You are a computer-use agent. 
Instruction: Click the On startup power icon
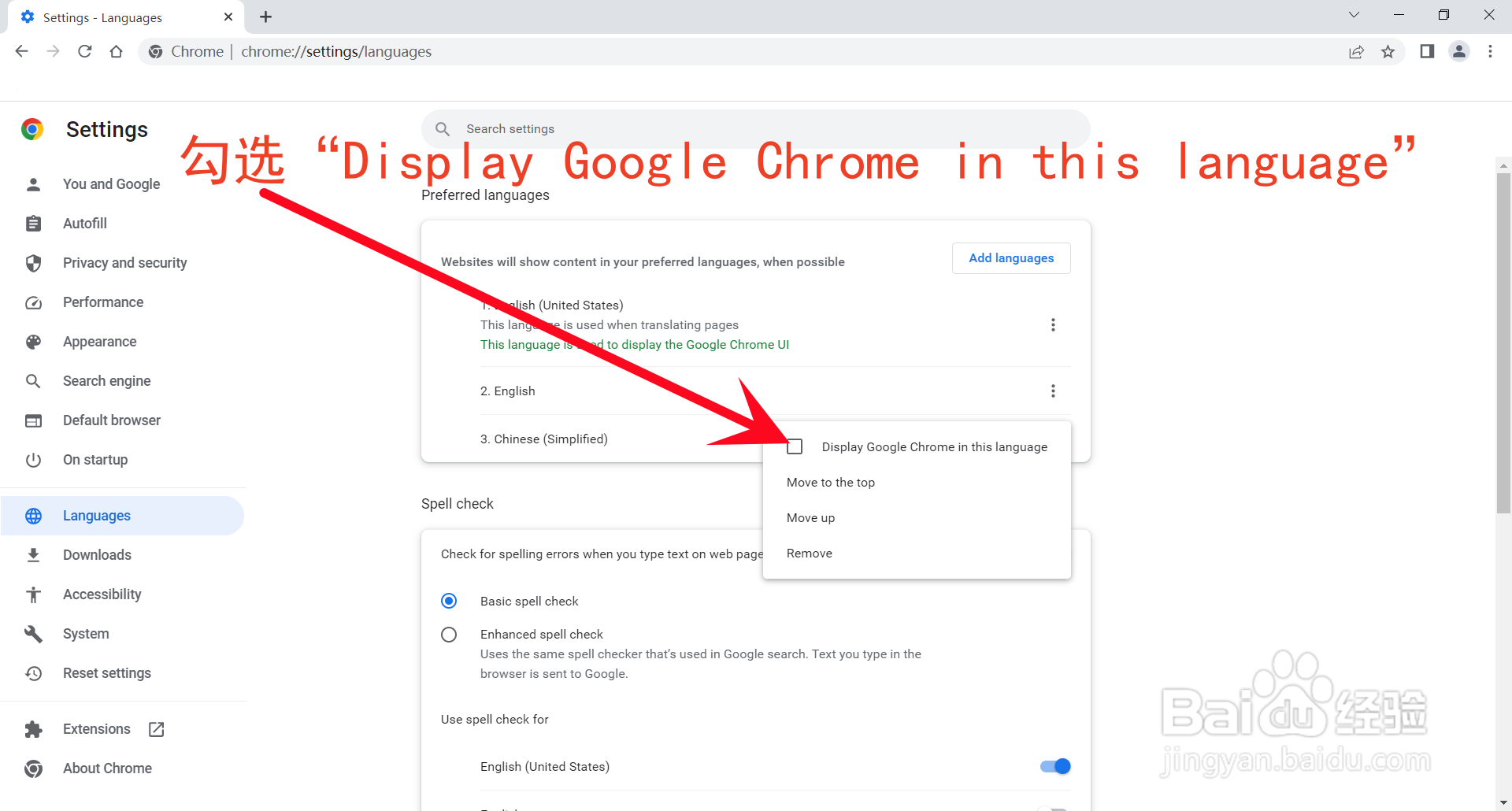[33, 460]
